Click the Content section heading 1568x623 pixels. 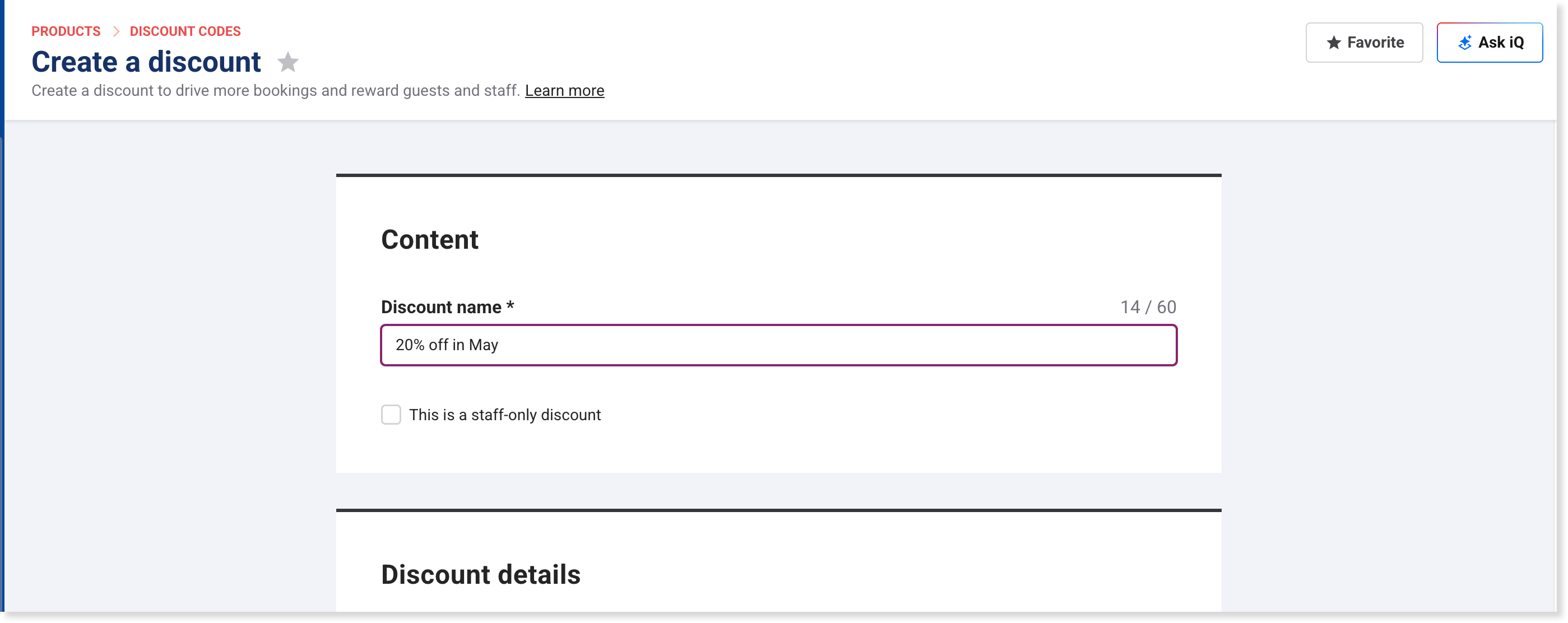coord(430,240)
